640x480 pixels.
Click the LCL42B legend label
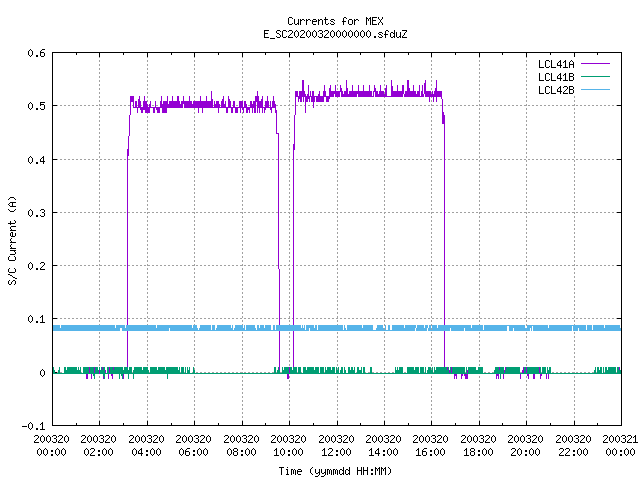[x=556, y=90]
